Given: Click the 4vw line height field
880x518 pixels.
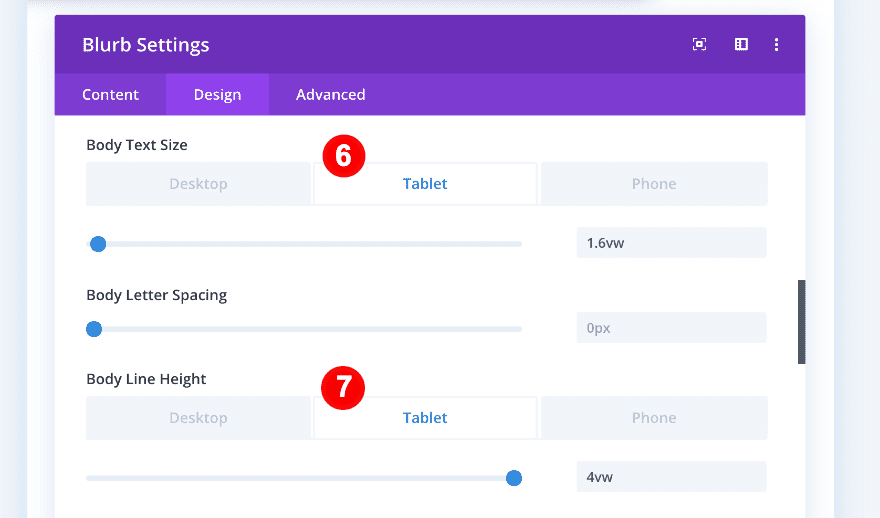Looking at the screenshot, I should [671, 477].
